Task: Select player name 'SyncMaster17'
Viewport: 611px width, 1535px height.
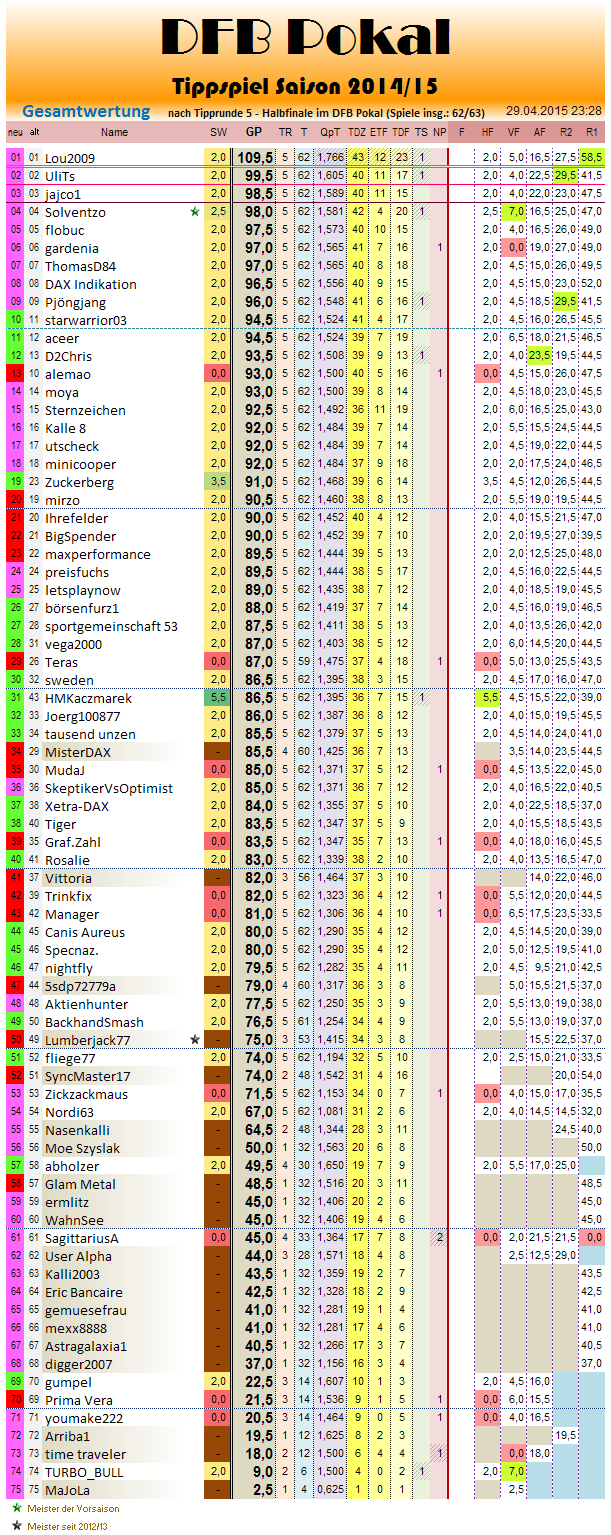Action: tap(88, 1076)
